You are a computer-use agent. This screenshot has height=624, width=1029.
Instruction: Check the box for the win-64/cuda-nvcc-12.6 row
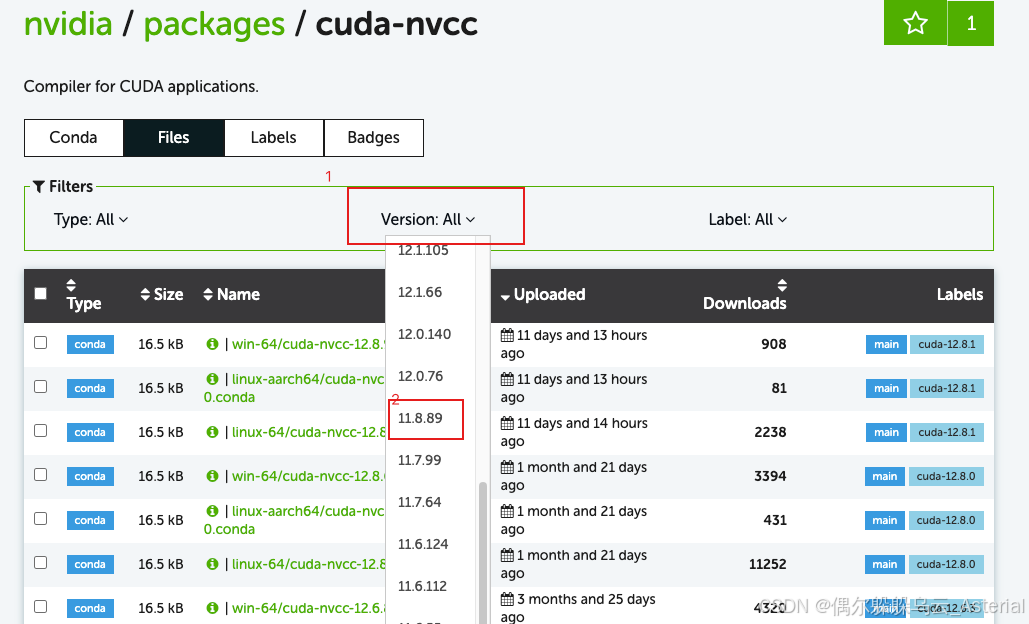tap(41, 606)
